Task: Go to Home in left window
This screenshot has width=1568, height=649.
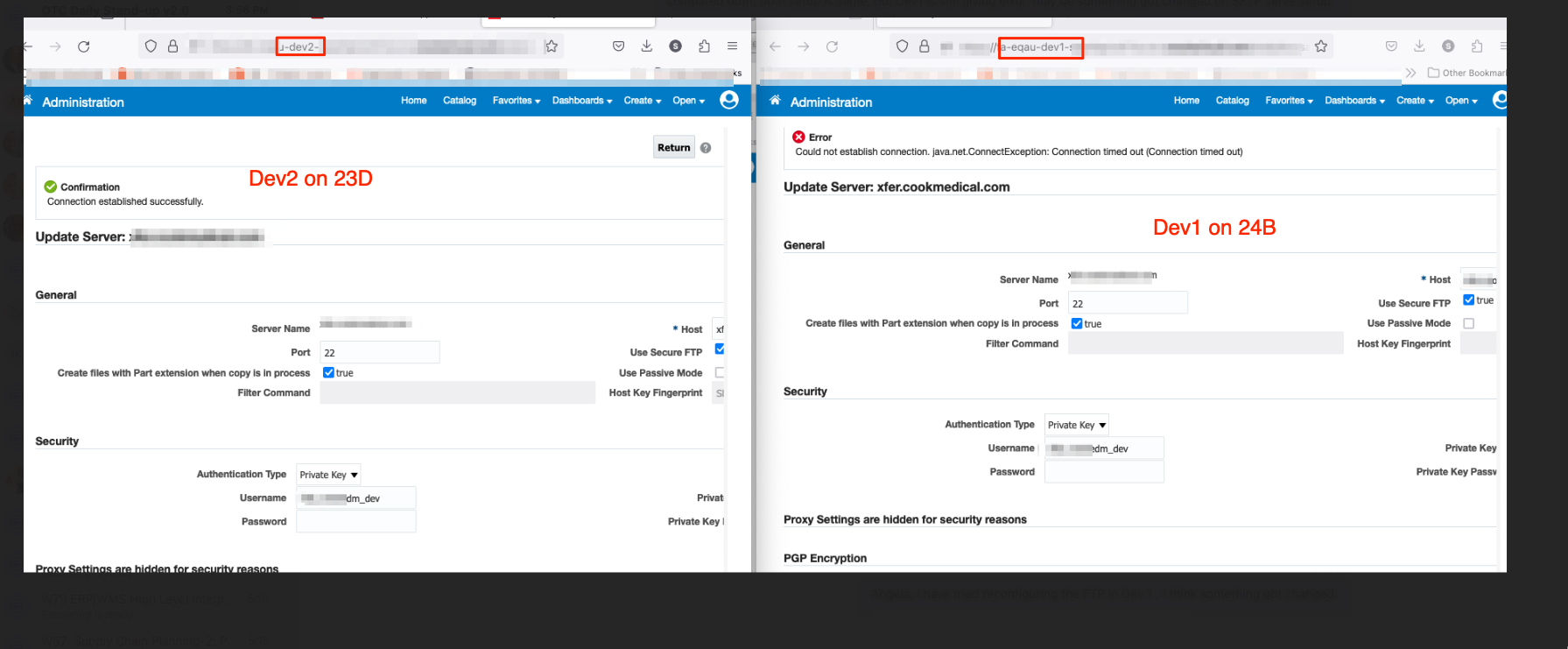Action: [x=414, y=101]
